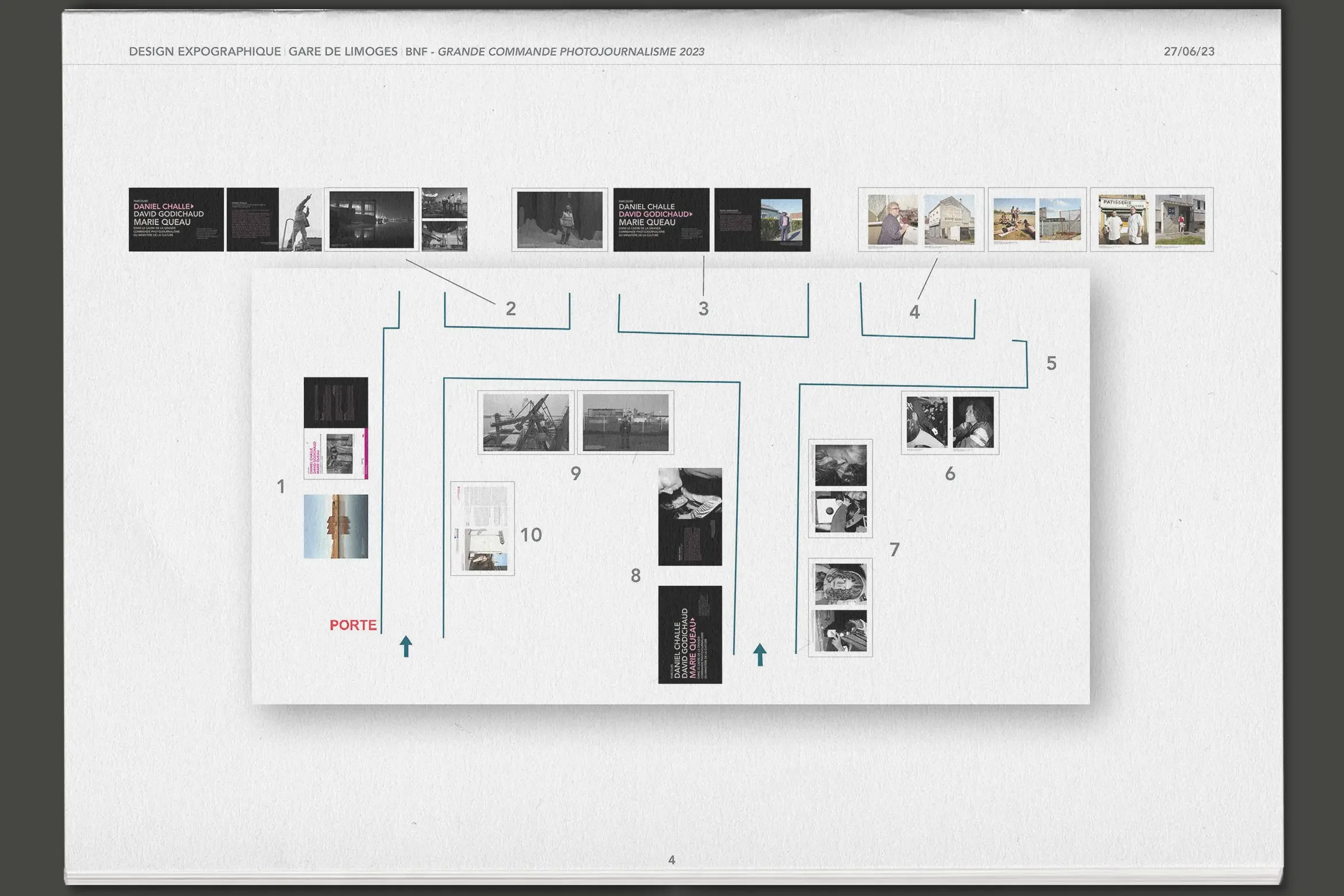Select the PATISSERIE storefront panel
The image size is (1344, 896).
point(1152,219)
